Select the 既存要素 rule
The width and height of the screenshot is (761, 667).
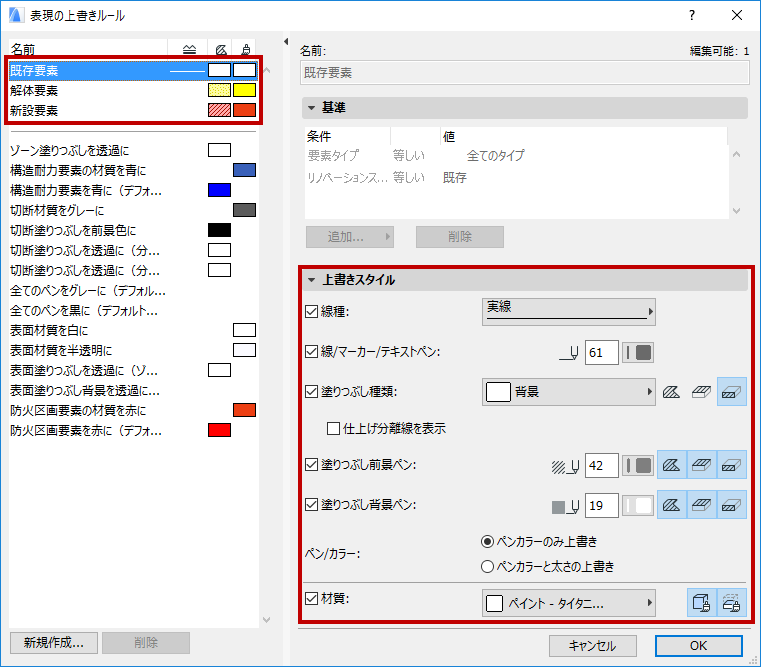[x=133, y=70]
